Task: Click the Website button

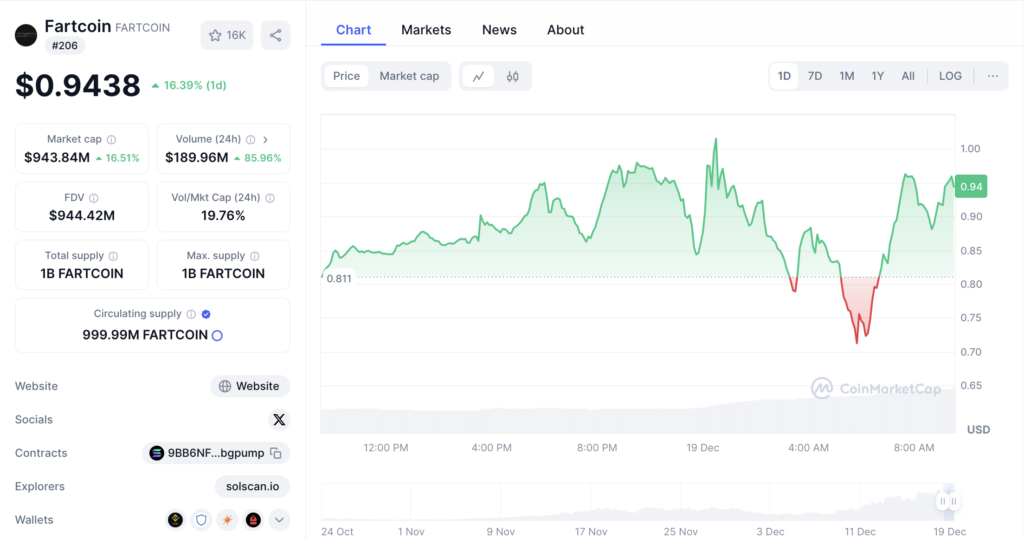Action: click(250, 386)
